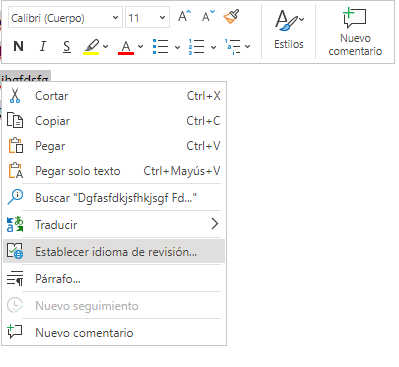The height and width of the screenshot is (367, 399).
Task: Select the globe-check proofing language icon
Action: coord(15,251)
